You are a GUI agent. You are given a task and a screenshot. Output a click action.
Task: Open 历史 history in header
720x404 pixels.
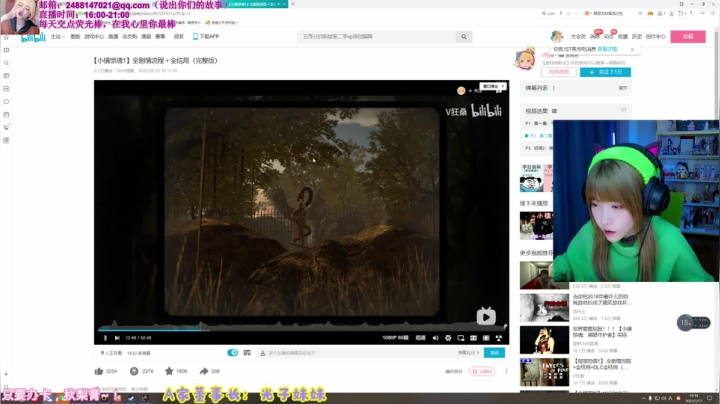tap(637, 36)
